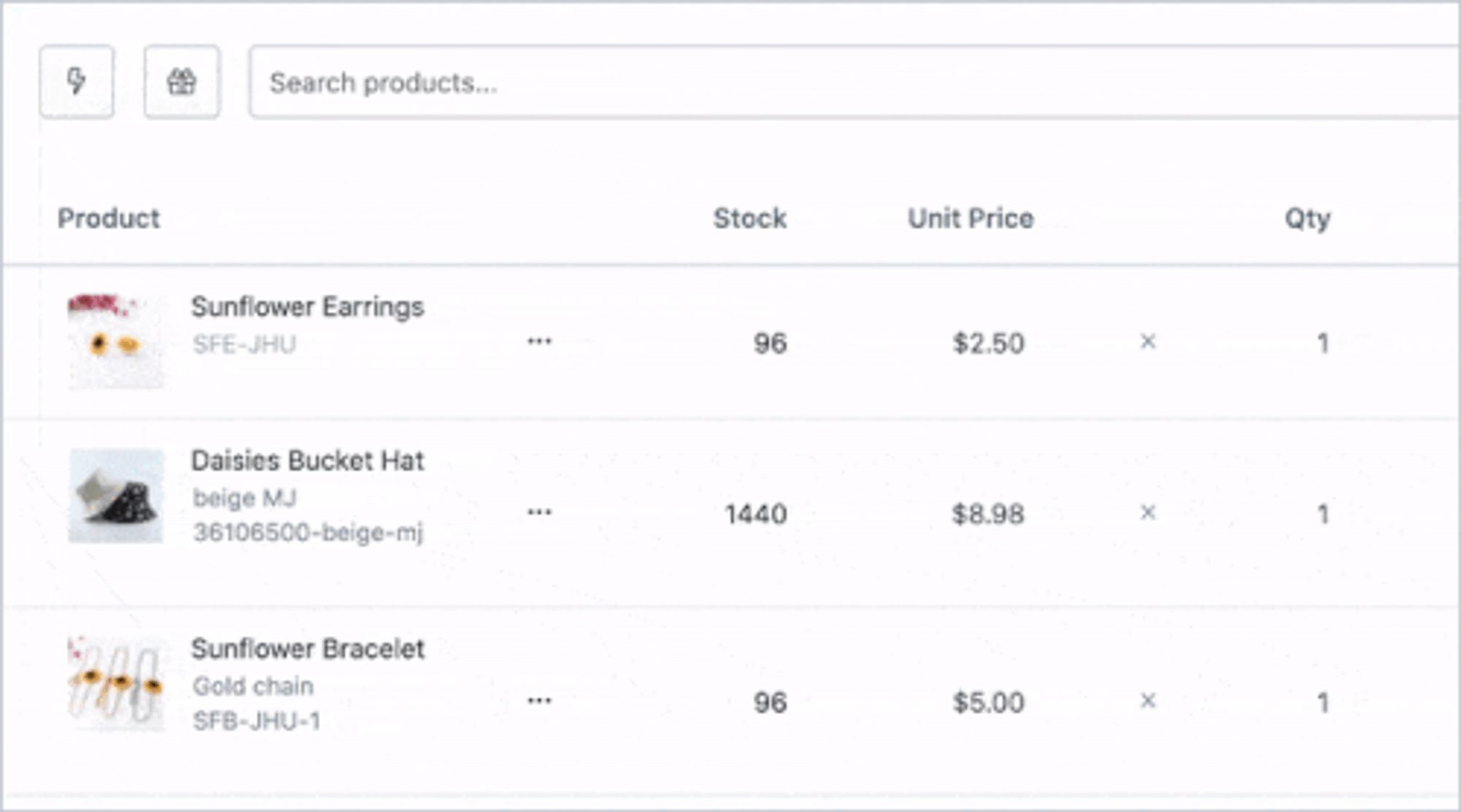Click the gift icon button
1461x812 pixels.
click(182, 82)
